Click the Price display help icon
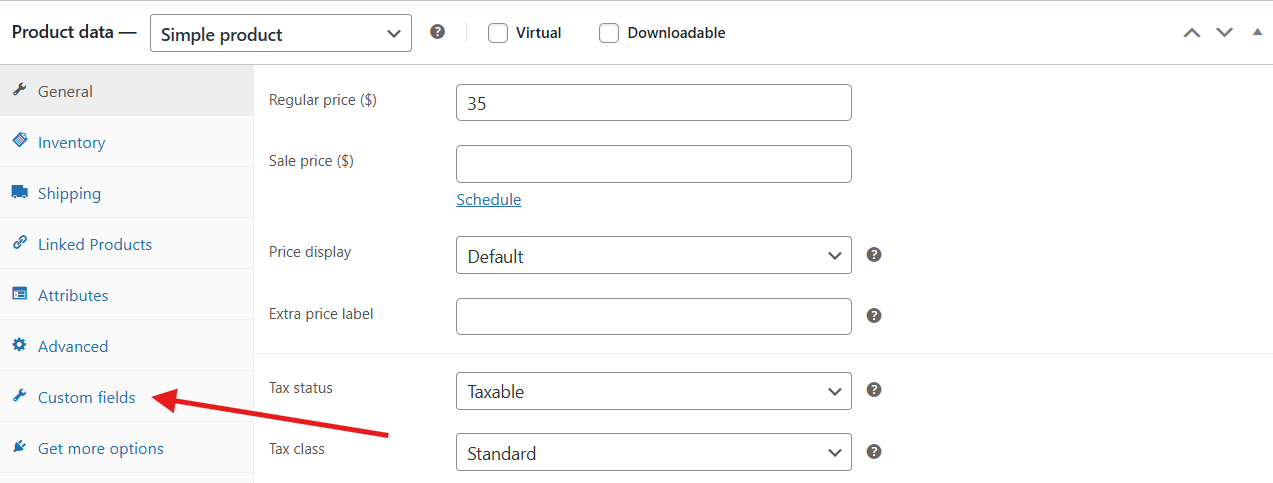This screenshot has width=1273, height=483. [x=874, y=255]
